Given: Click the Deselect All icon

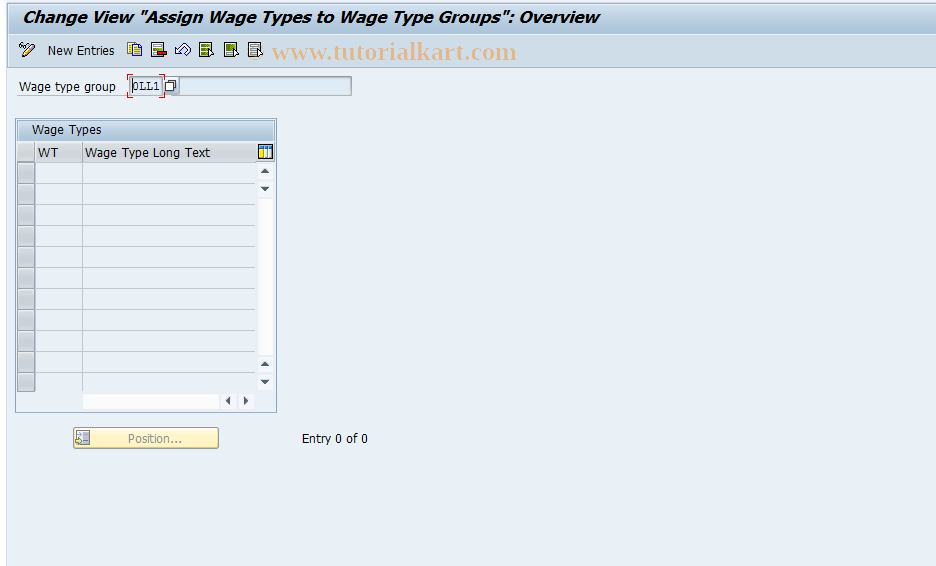Looking at the screenshot, I should (255, 50).
